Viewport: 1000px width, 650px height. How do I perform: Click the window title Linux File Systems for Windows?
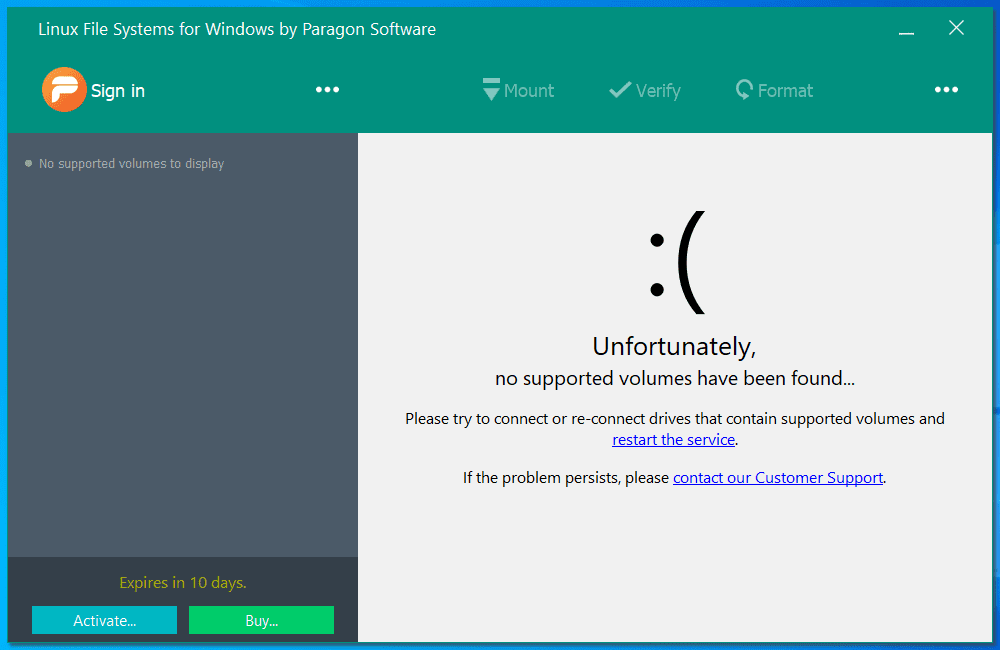pos(237,29)
